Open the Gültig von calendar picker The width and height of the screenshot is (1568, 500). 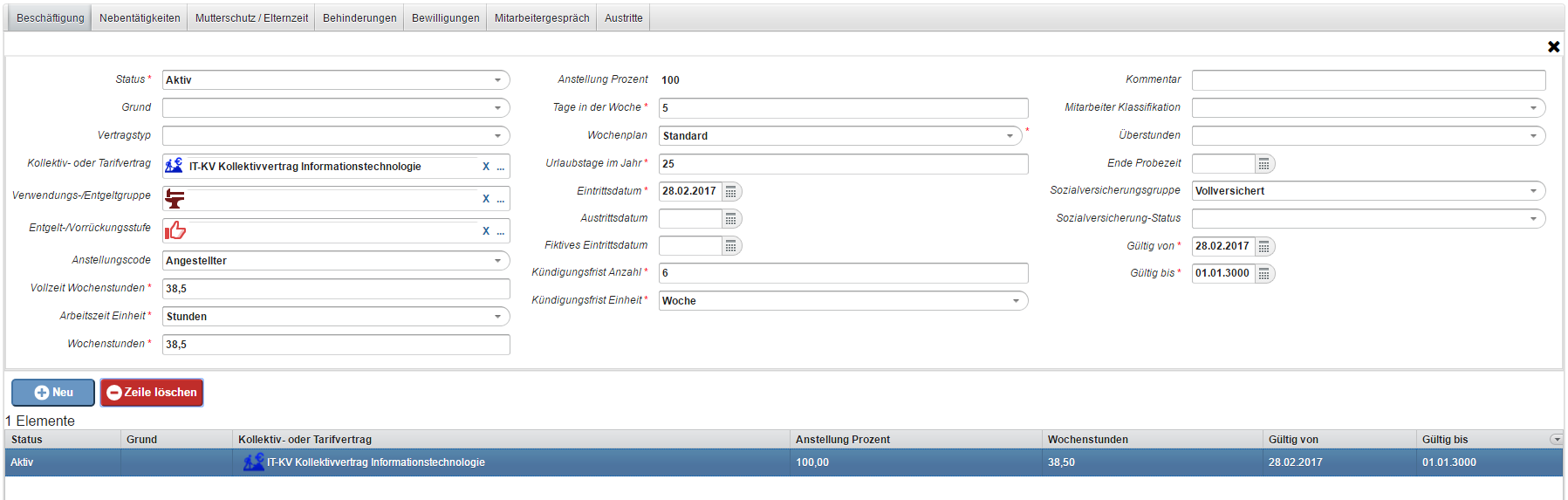pyautogui.click(x=1263, y=247)
